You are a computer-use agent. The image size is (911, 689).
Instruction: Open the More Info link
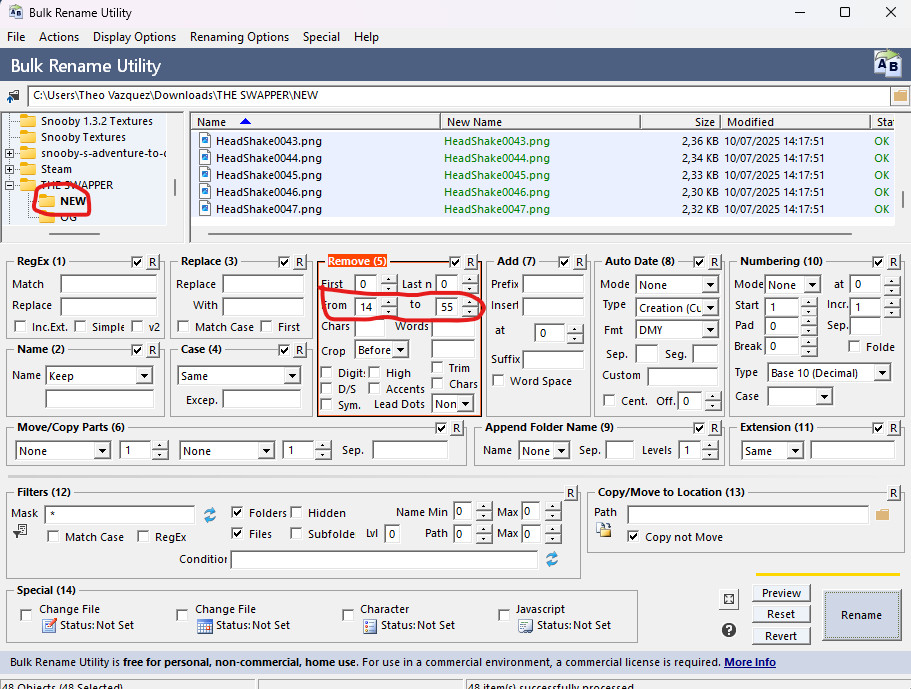pos(750,662)
